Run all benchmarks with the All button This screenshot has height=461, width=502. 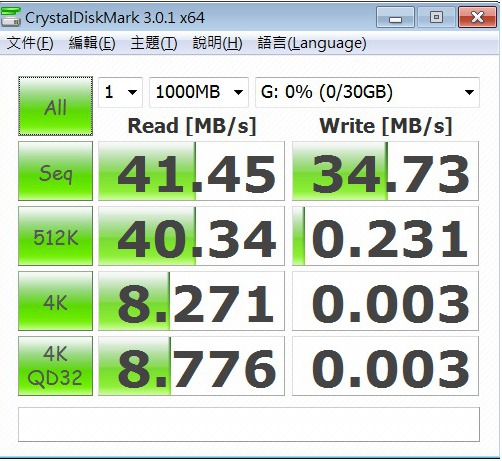point(55,106)
